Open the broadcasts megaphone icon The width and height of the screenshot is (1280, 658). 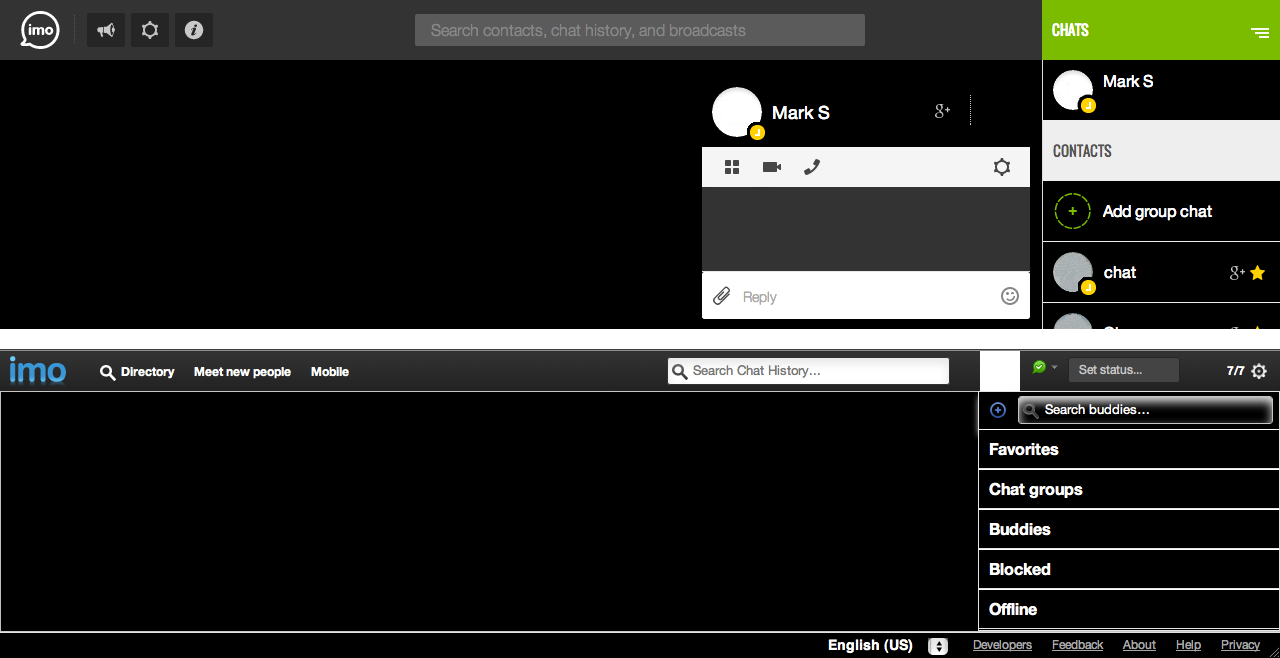(x=106, y=30)
